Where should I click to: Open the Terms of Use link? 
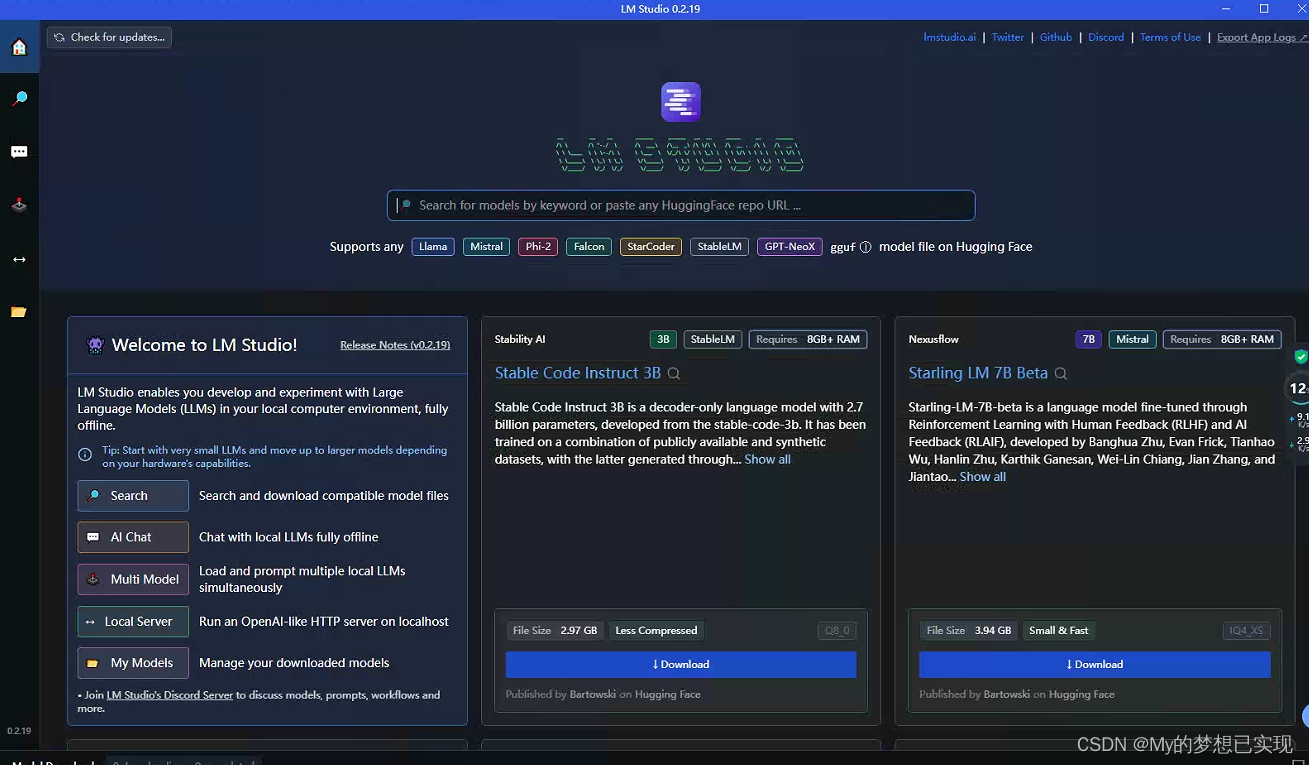(x=1170, y=37)
